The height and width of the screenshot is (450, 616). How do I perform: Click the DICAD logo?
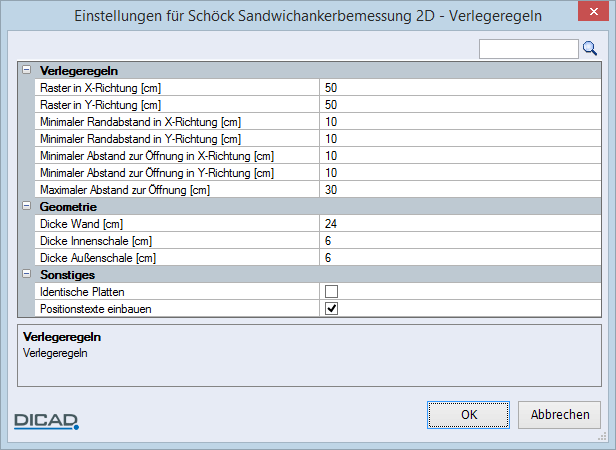46,421
